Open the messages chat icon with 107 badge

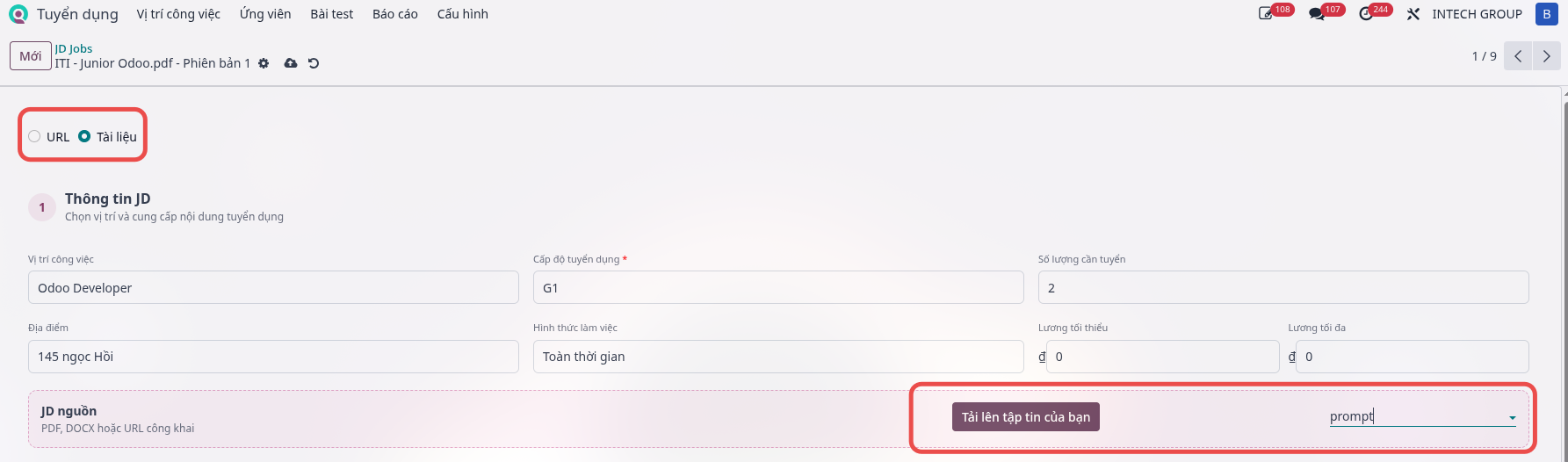click(x=1316, y=14)
